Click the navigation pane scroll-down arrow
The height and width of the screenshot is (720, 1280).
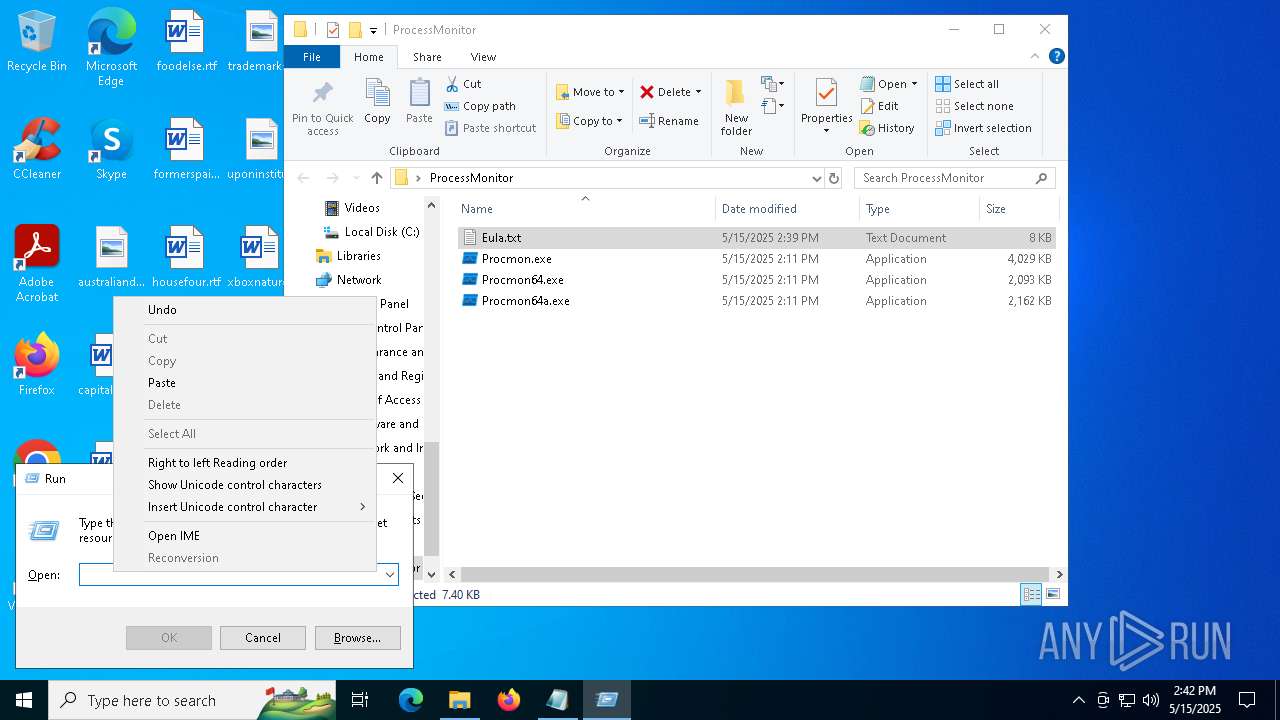432,574
